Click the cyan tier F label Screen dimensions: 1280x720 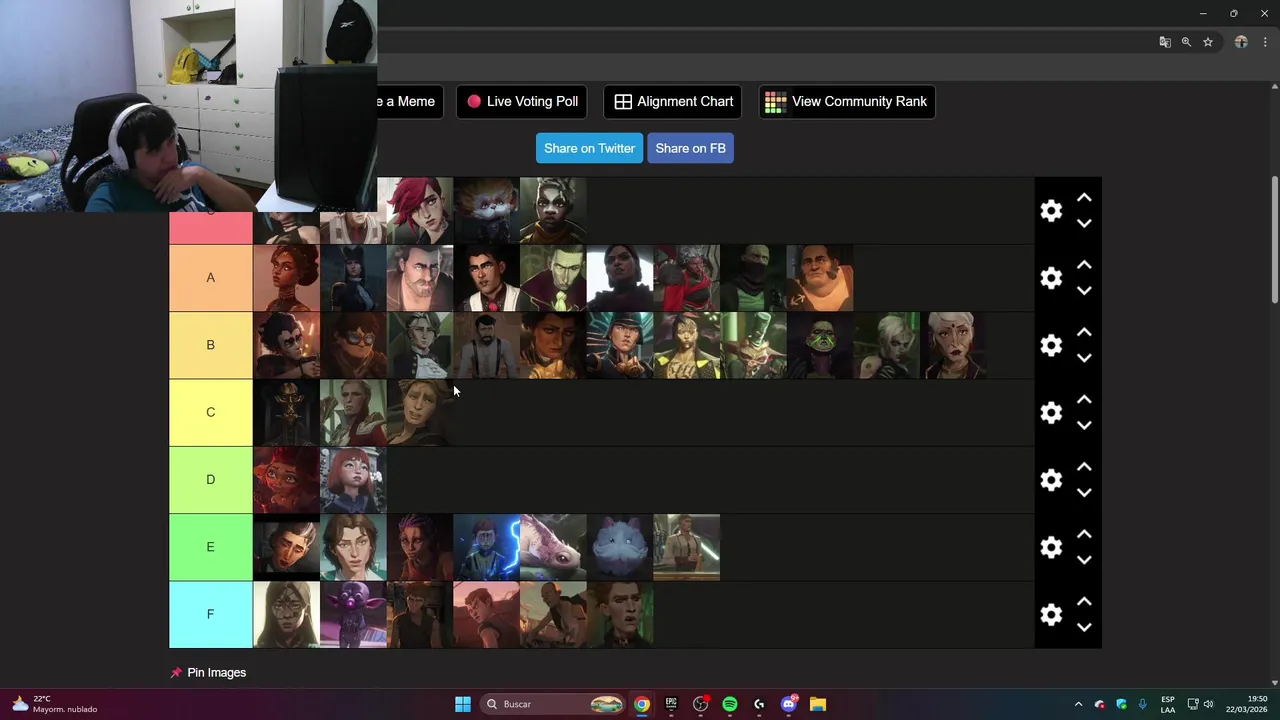click(210, 614)
